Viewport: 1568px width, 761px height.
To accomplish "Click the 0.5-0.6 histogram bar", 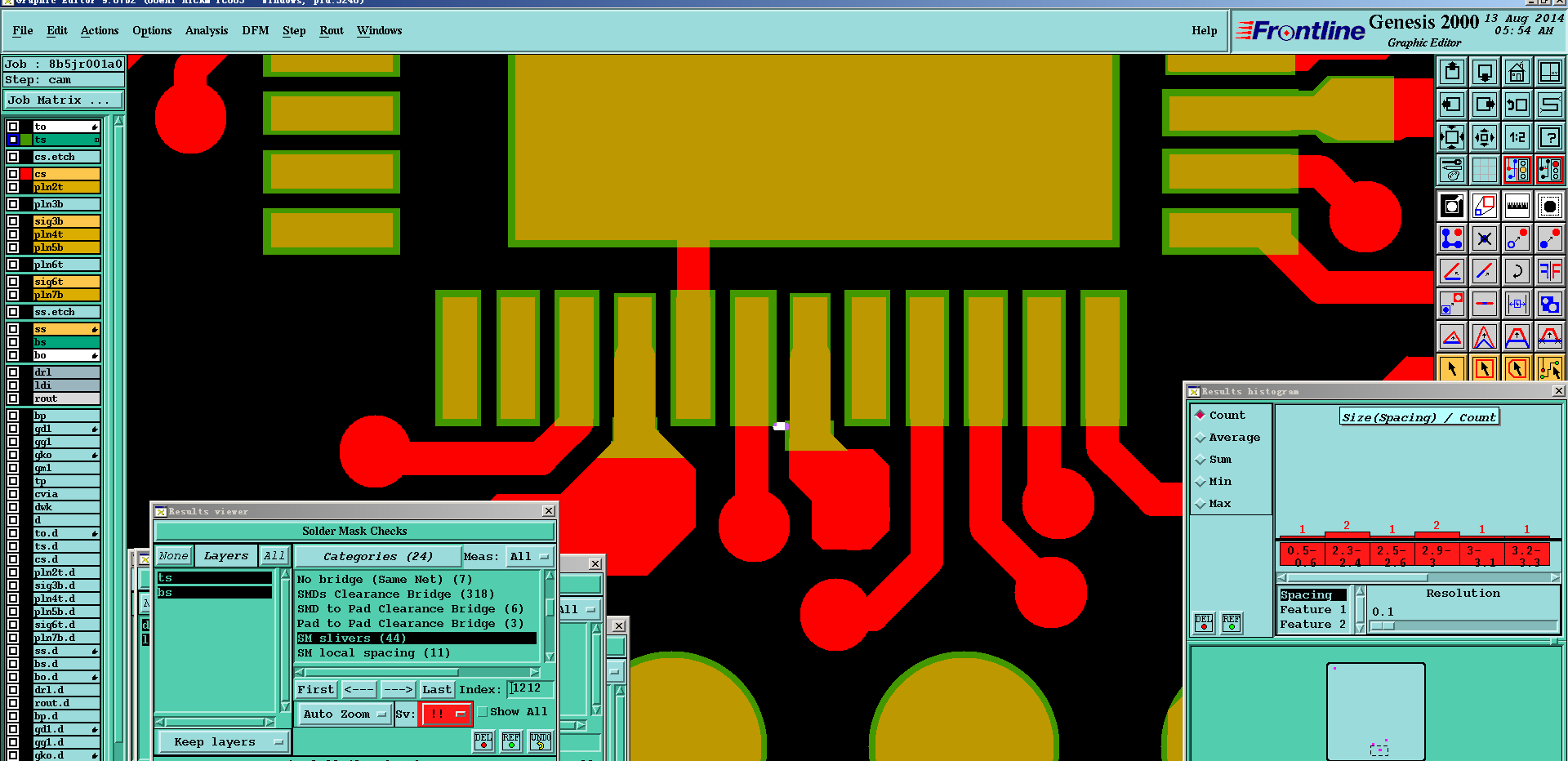I will click(x=1302, y=555).
